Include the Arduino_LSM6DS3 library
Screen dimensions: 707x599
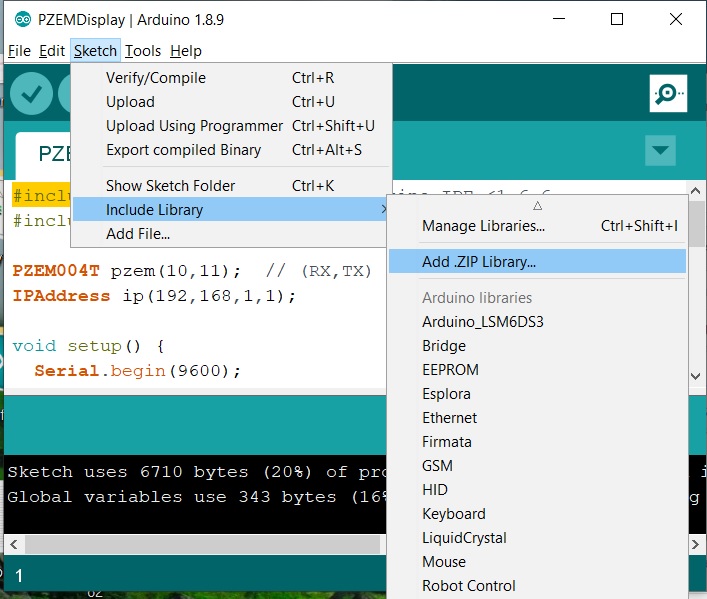537,322
